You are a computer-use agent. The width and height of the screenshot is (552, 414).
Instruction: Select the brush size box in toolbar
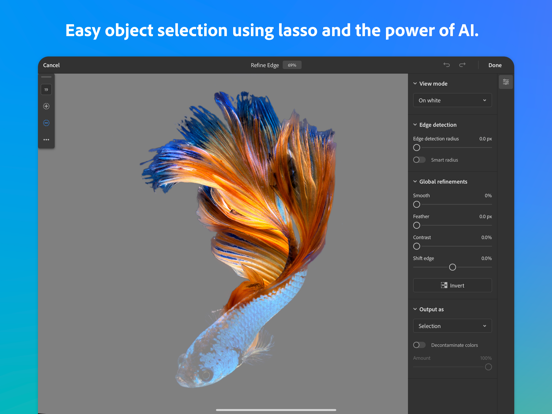(x=46, y=89)
